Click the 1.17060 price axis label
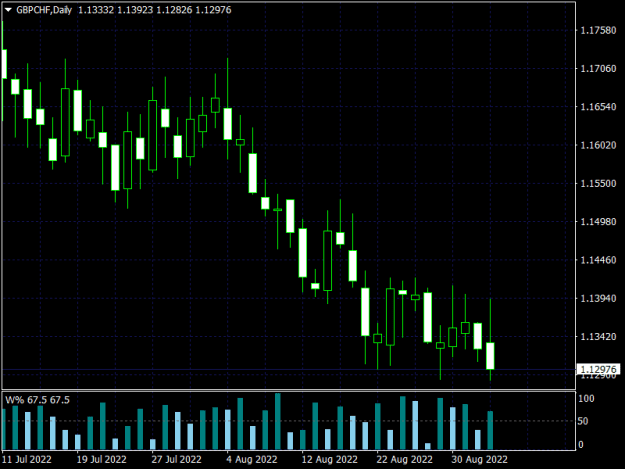 598,69
